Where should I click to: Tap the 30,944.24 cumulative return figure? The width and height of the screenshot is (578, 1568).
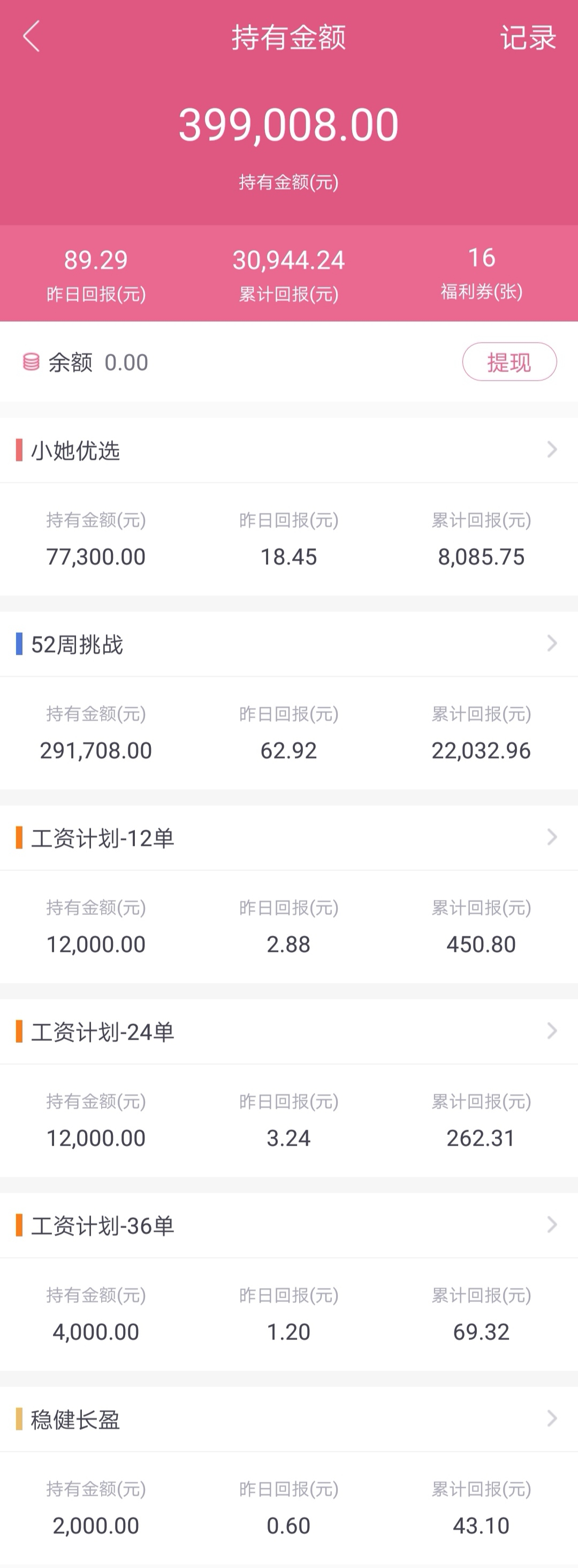point(288,261)
